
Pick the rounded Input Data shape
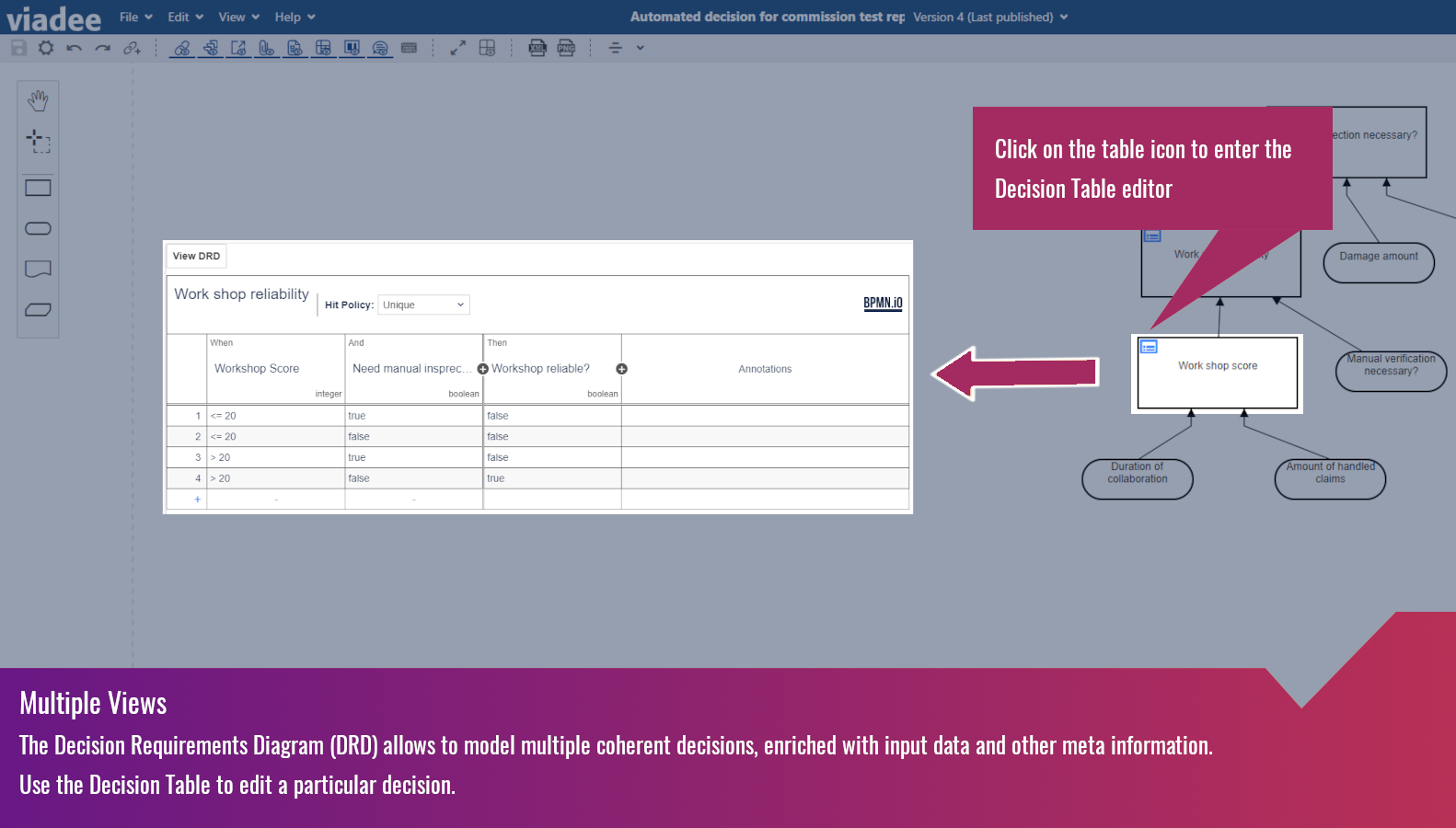coord(38,229)
